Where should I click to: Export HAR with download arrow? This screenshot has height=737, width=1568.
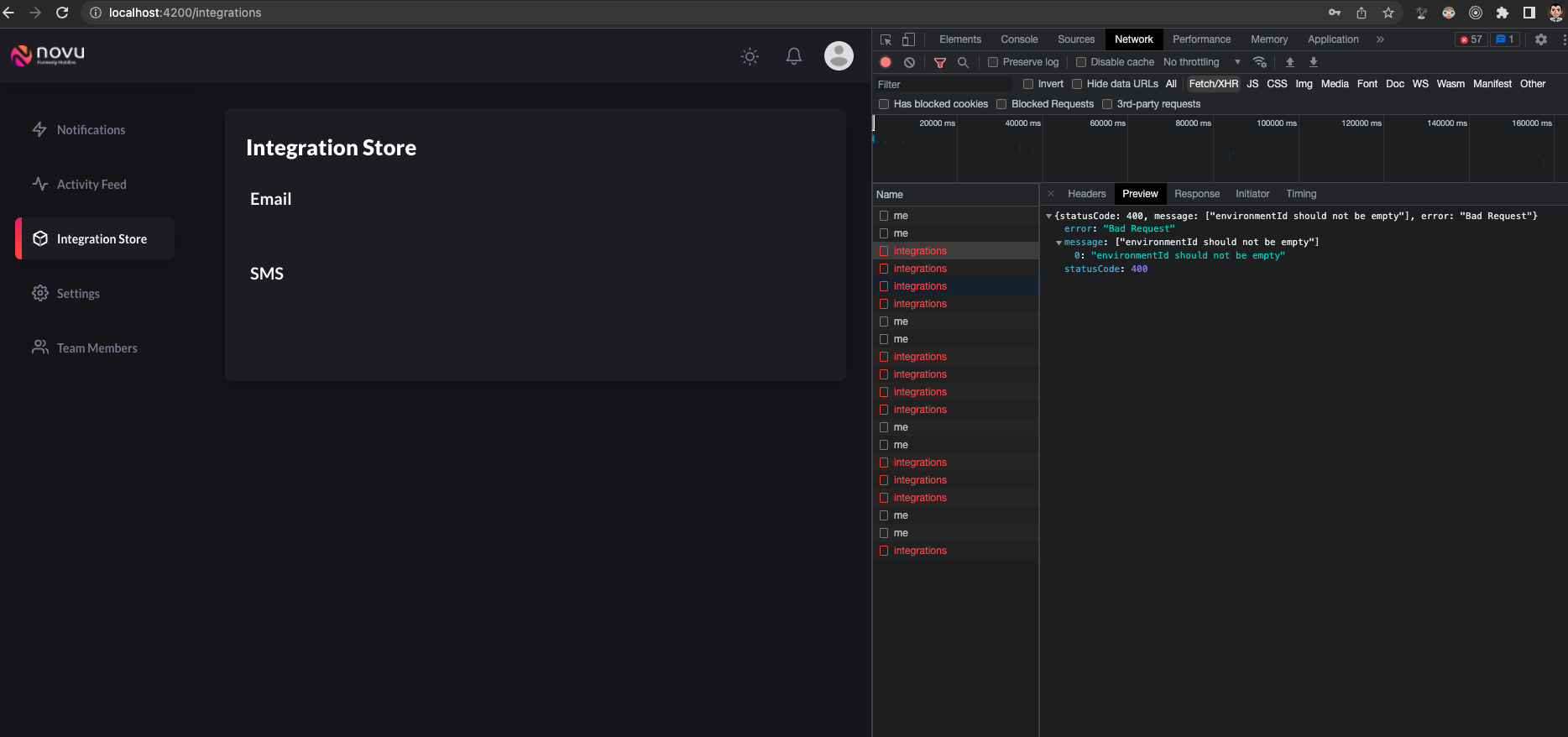coord(1314,62)
